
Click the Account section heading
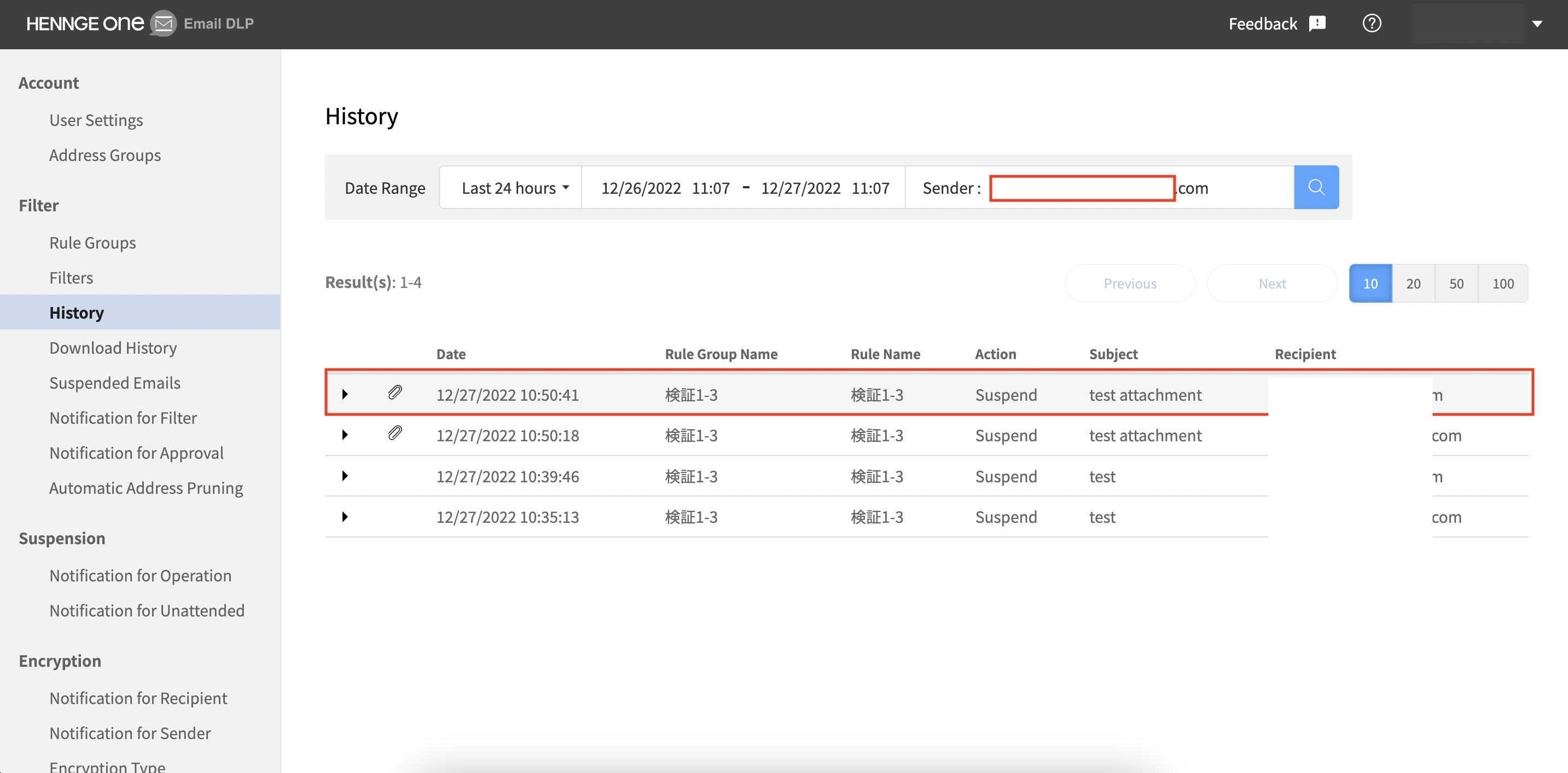coord(49,83)
